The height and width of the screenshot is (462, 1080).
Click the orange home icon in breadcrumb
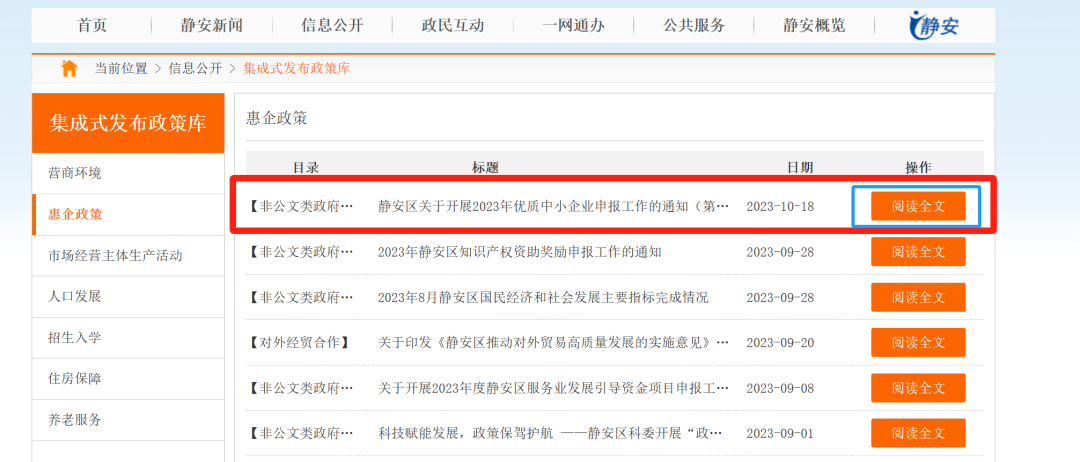(x=69, y=68)
